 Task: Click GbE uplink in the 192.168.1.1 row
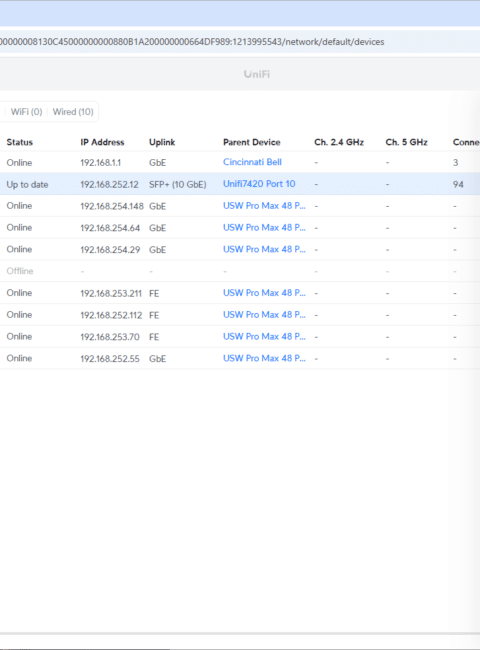point(158,162)
